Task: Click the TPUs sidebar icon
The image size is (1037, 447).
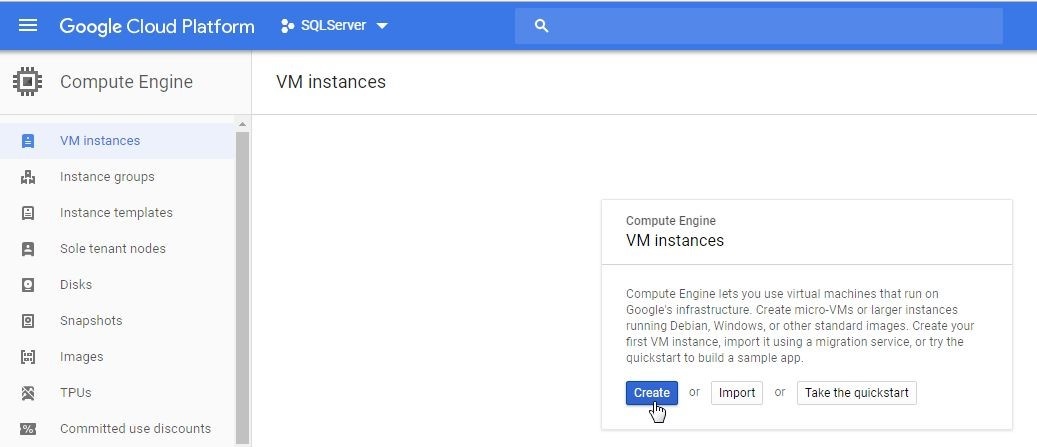Action: coord(28,393)
